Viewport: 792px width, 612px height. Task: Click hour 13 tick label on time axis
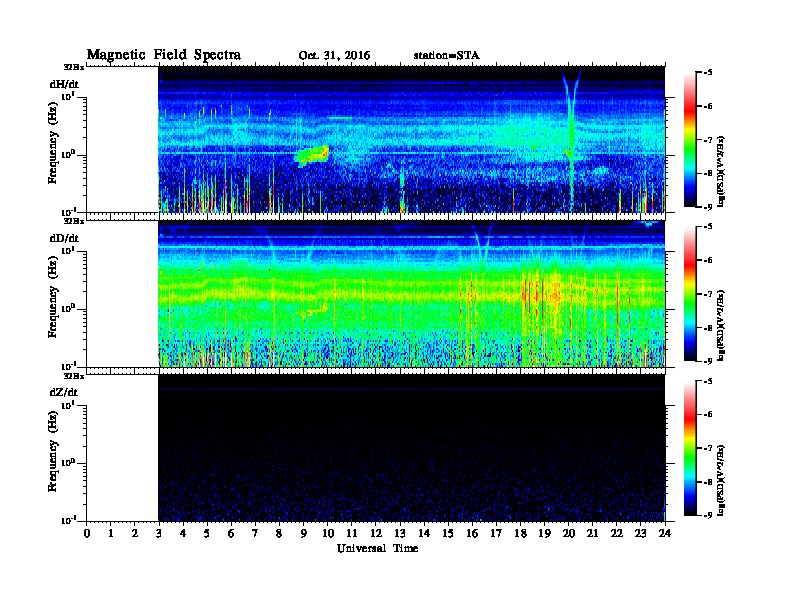[x=400, y=534]
